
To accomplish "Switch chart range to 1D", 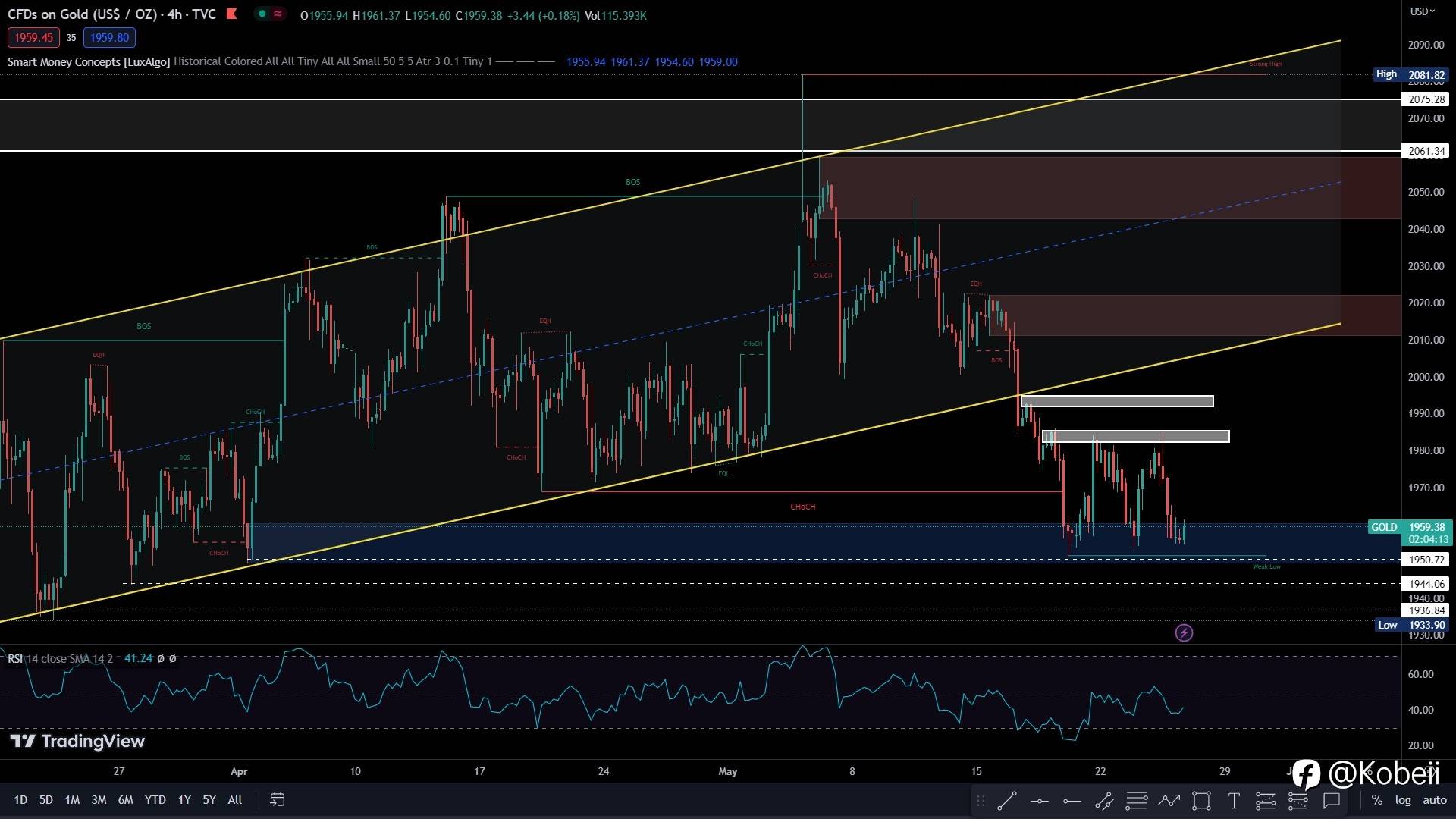I will coord(20,799).
